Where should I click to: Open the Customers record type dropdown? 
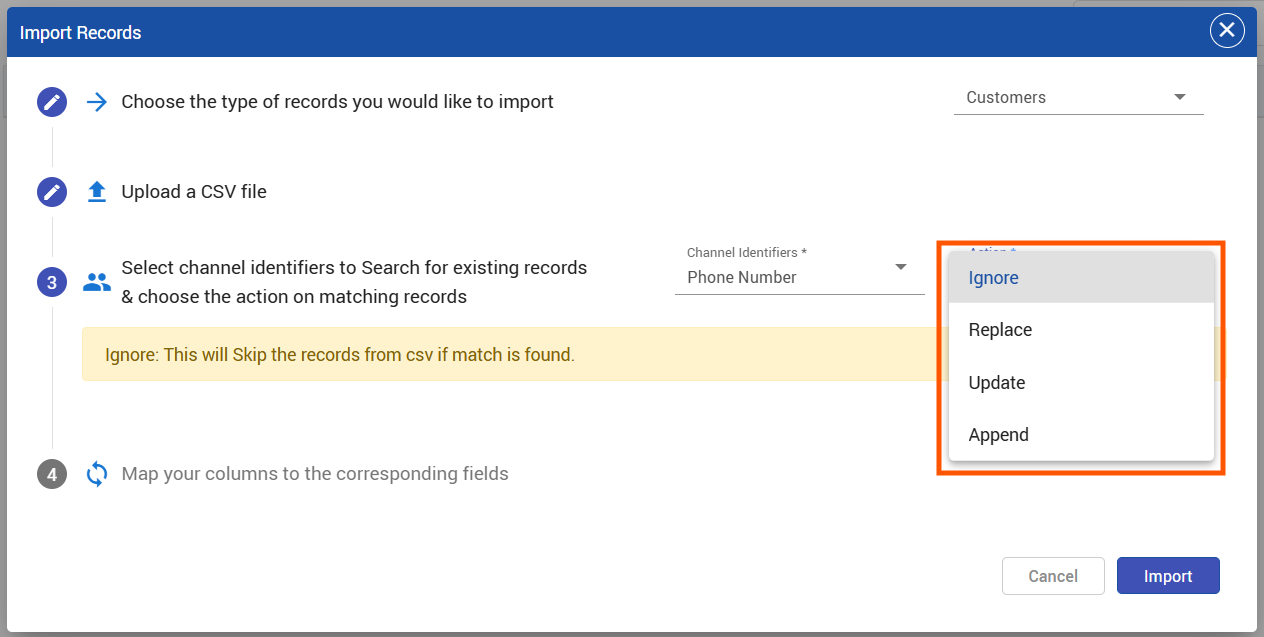click(x=1078, y=98)
